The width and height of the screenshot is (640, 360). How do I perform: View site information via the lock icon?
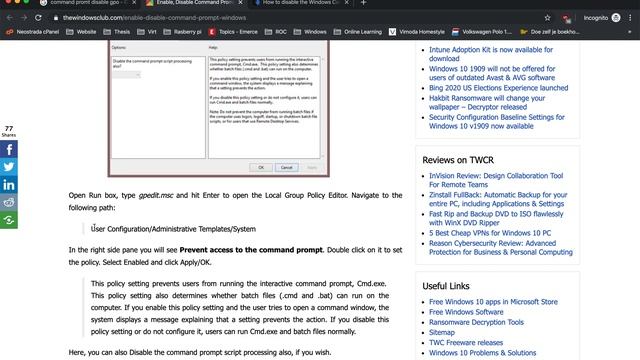coord(56,18)
